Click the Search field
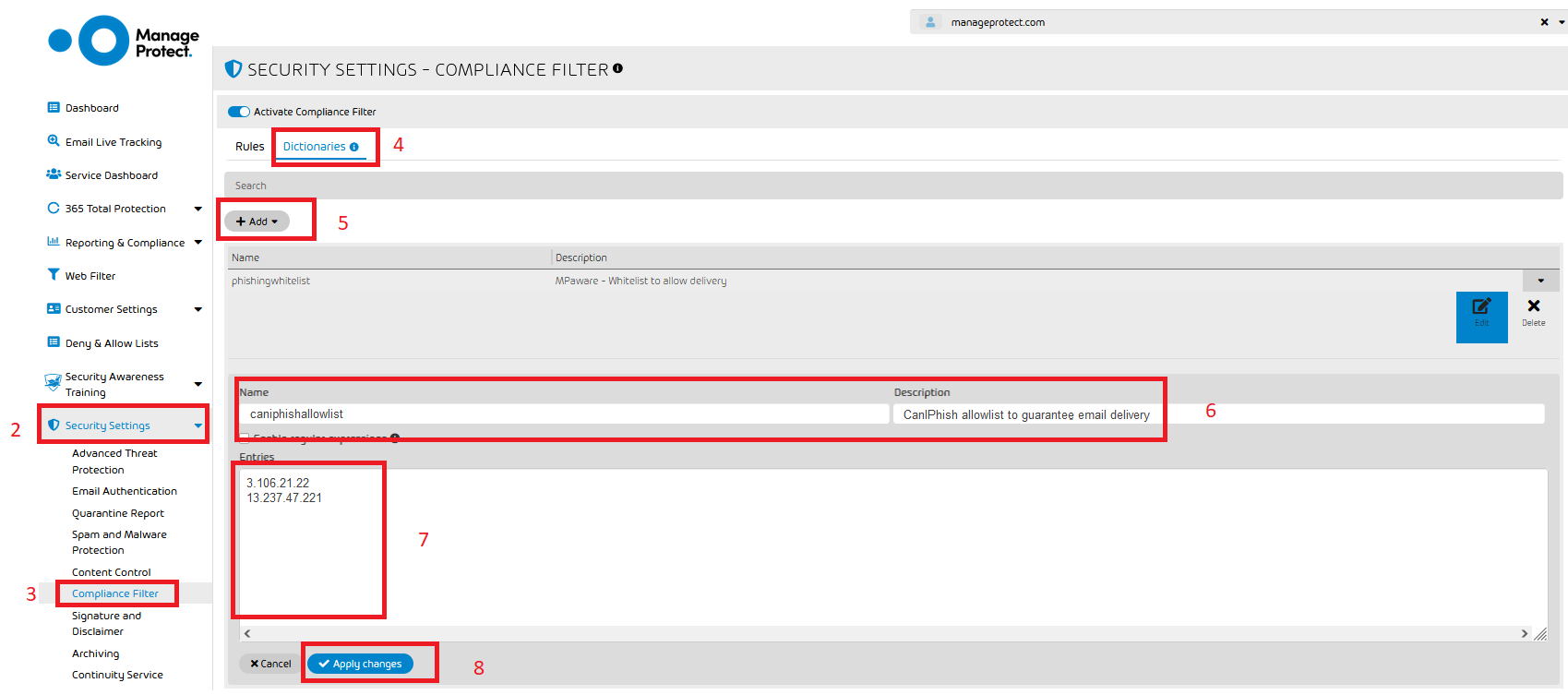The image size is (1568, 695). pos(893,186)
